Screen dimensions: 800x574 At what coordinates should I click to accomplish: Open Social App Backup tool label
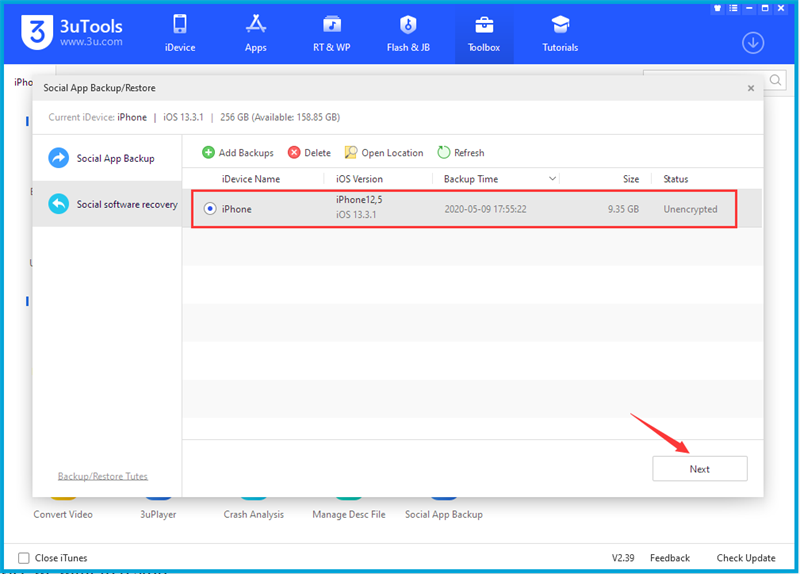tap(444, 514)
